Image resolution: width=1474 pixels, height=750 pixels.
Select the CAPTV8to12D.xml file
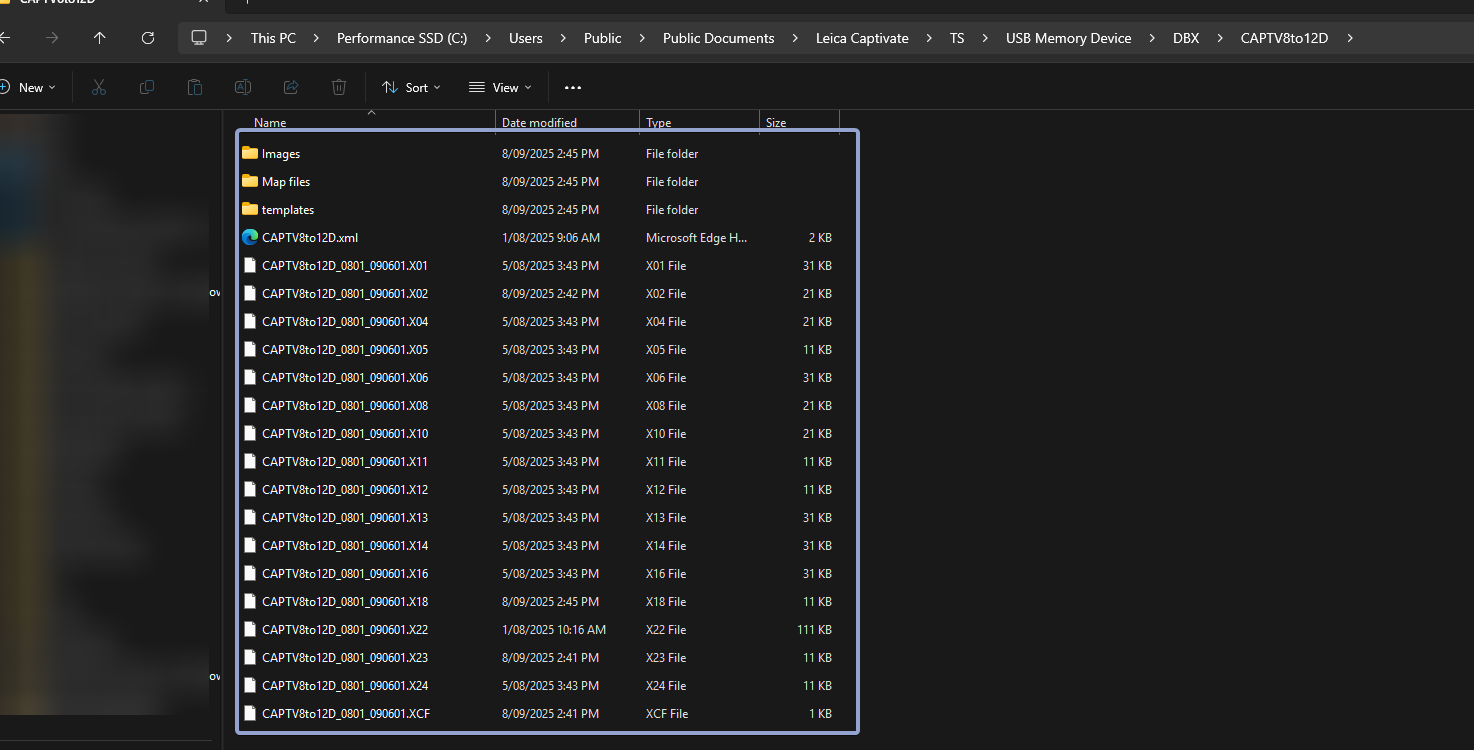[309, 238]
